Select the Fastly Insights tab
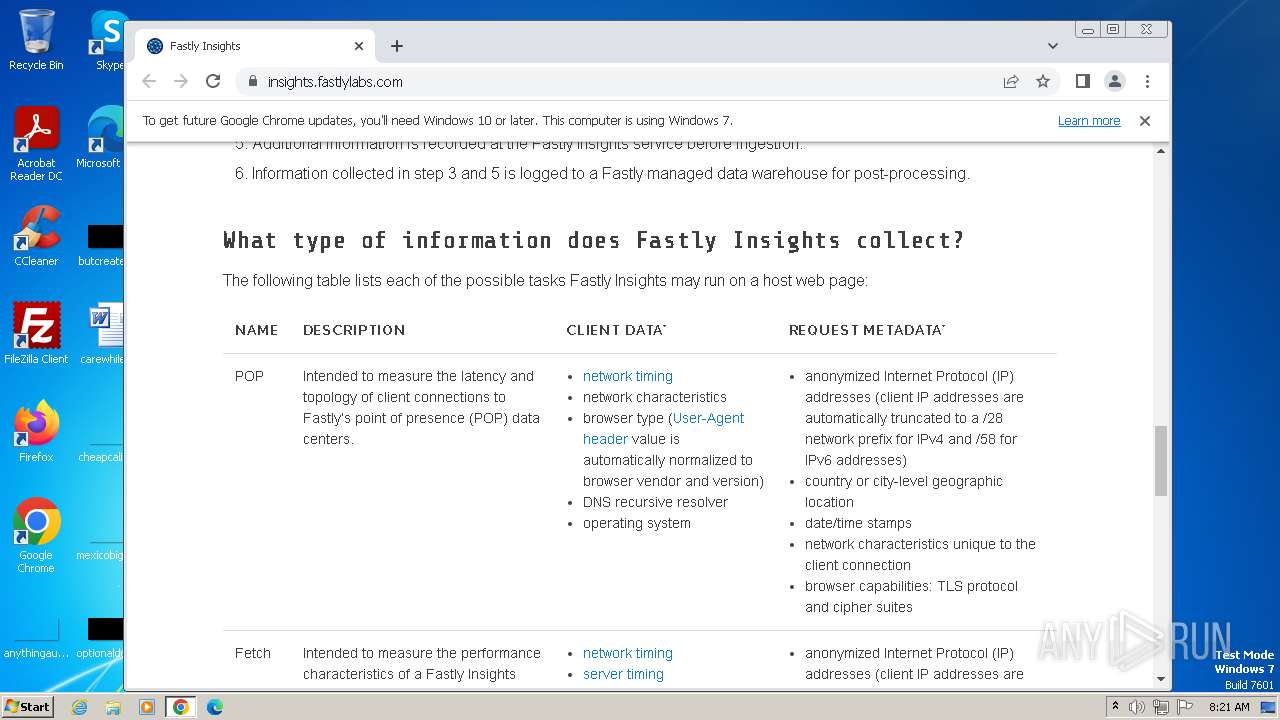The image size is (1280, 720). coord(255,46)
